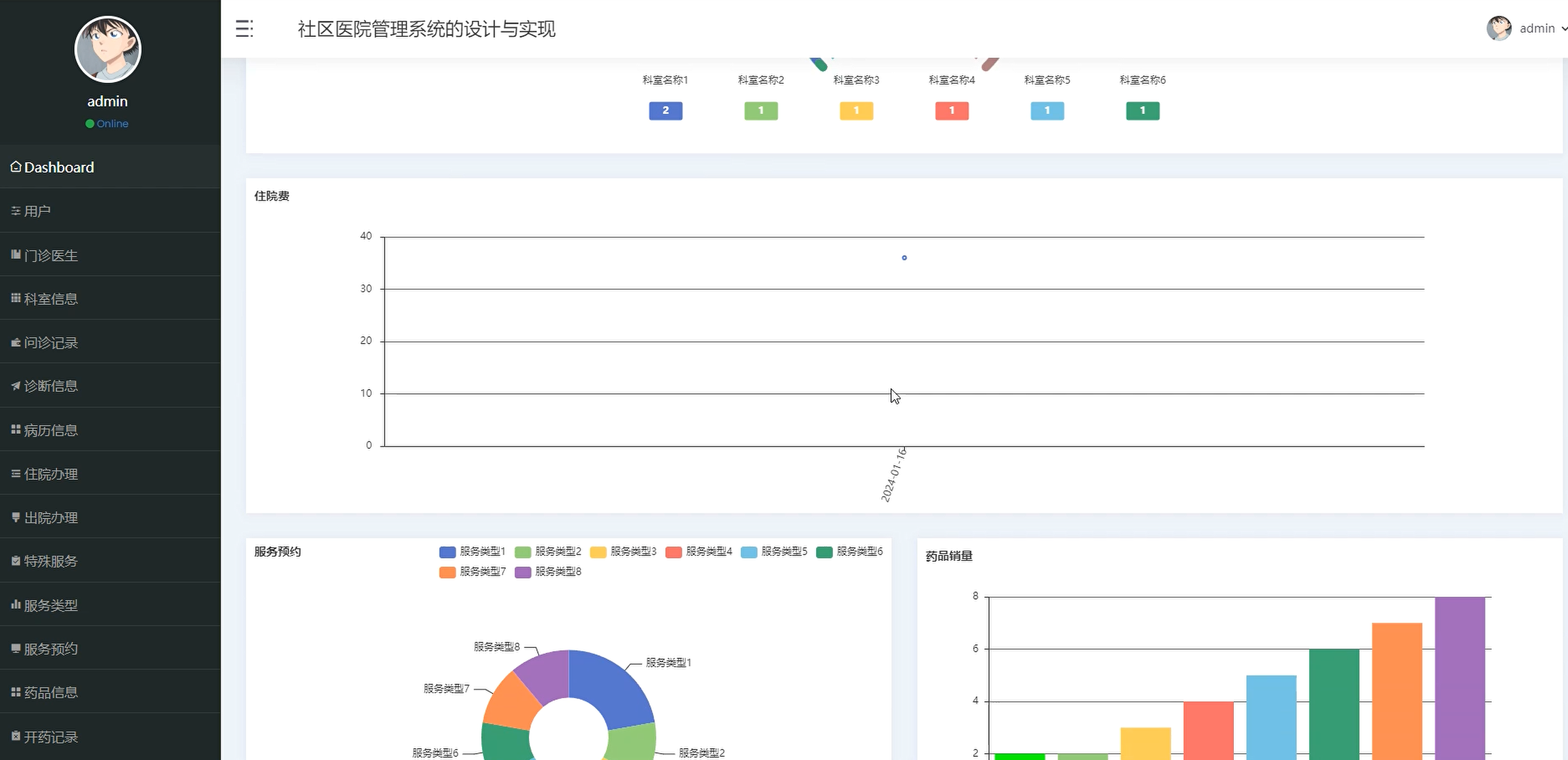Toggle the sidebar with the hamburger icon

(244, 29)
